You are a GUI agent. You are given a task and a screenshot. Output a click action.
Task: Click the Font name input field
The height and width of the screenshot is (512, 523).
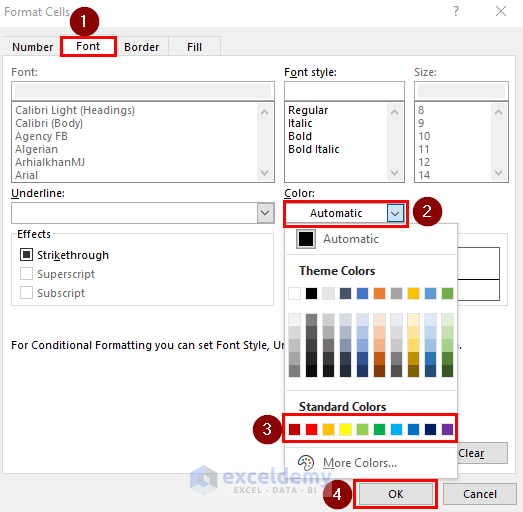[x=143, y=91]
